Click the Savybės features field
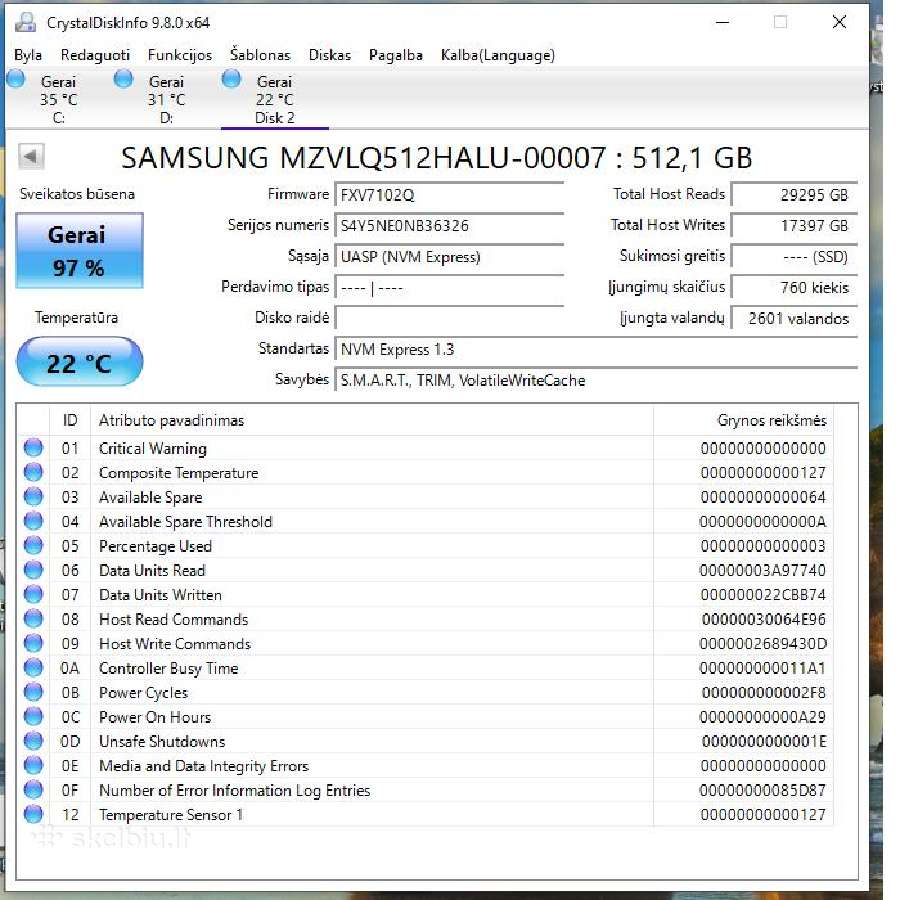This screenshot has height=900, width=900. click(596, 380)
